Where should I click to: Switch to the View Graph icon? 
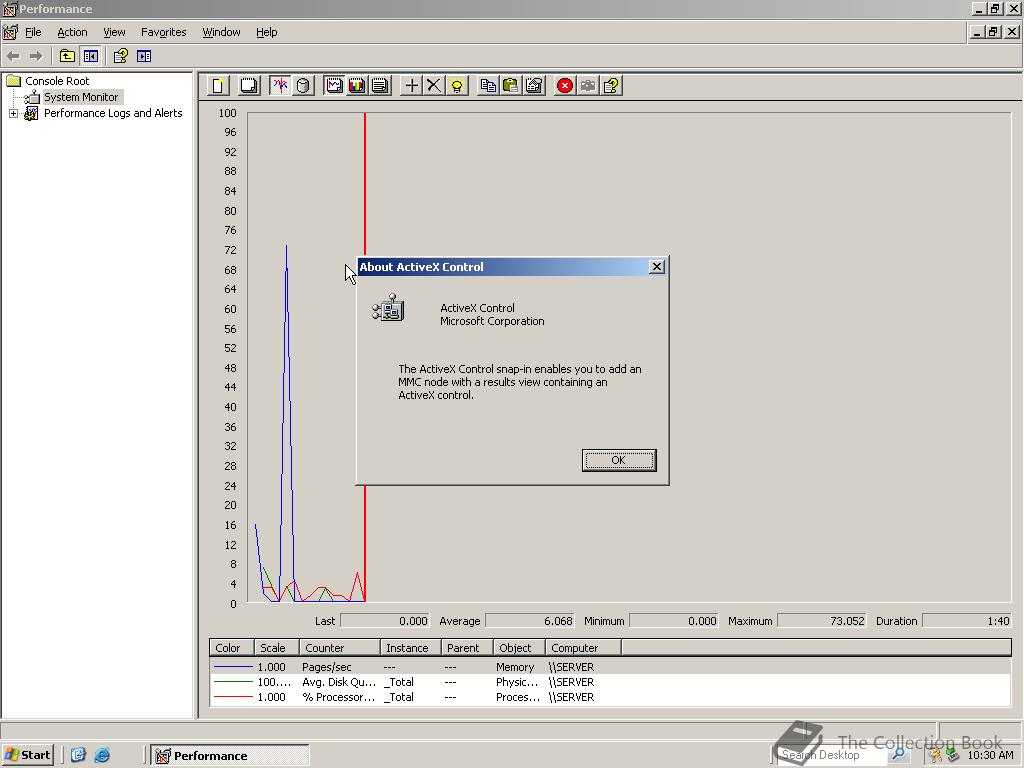pos(334,86)
